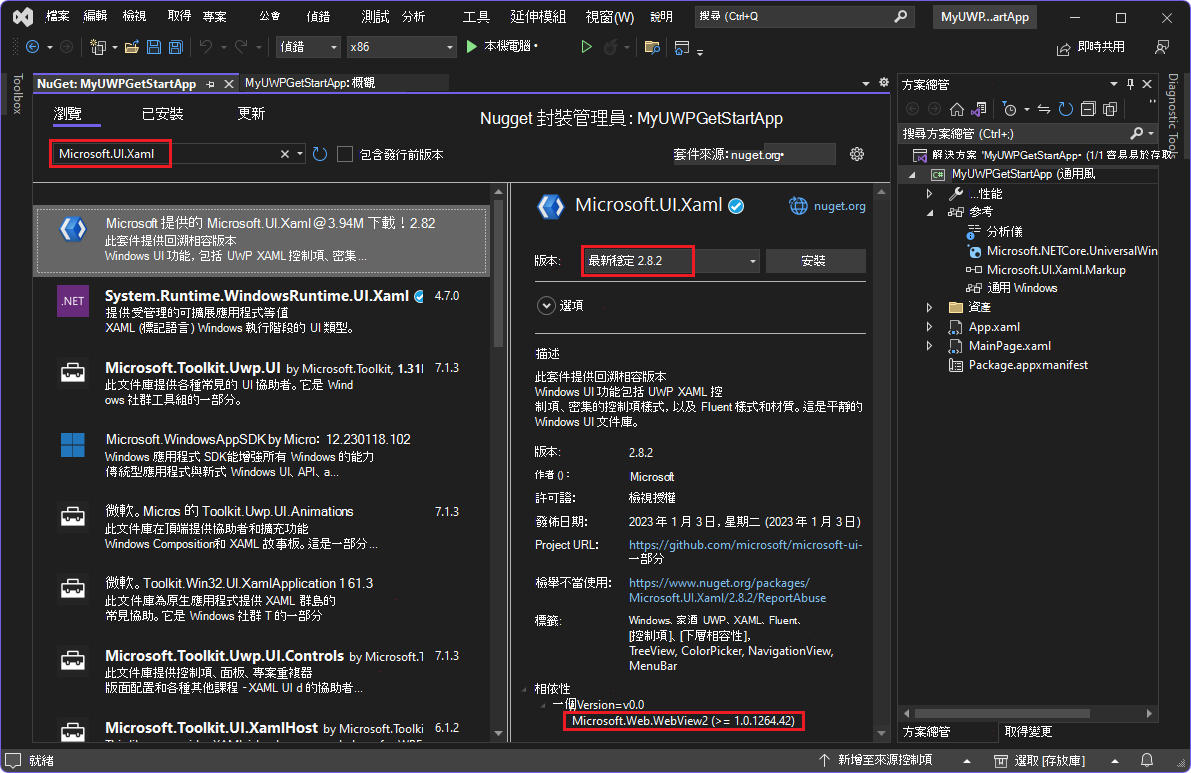1191x773 pixels.
Task: Click Pending Changes Filter clock icon
Action: pyautogui.click(x=1009, y=109)
